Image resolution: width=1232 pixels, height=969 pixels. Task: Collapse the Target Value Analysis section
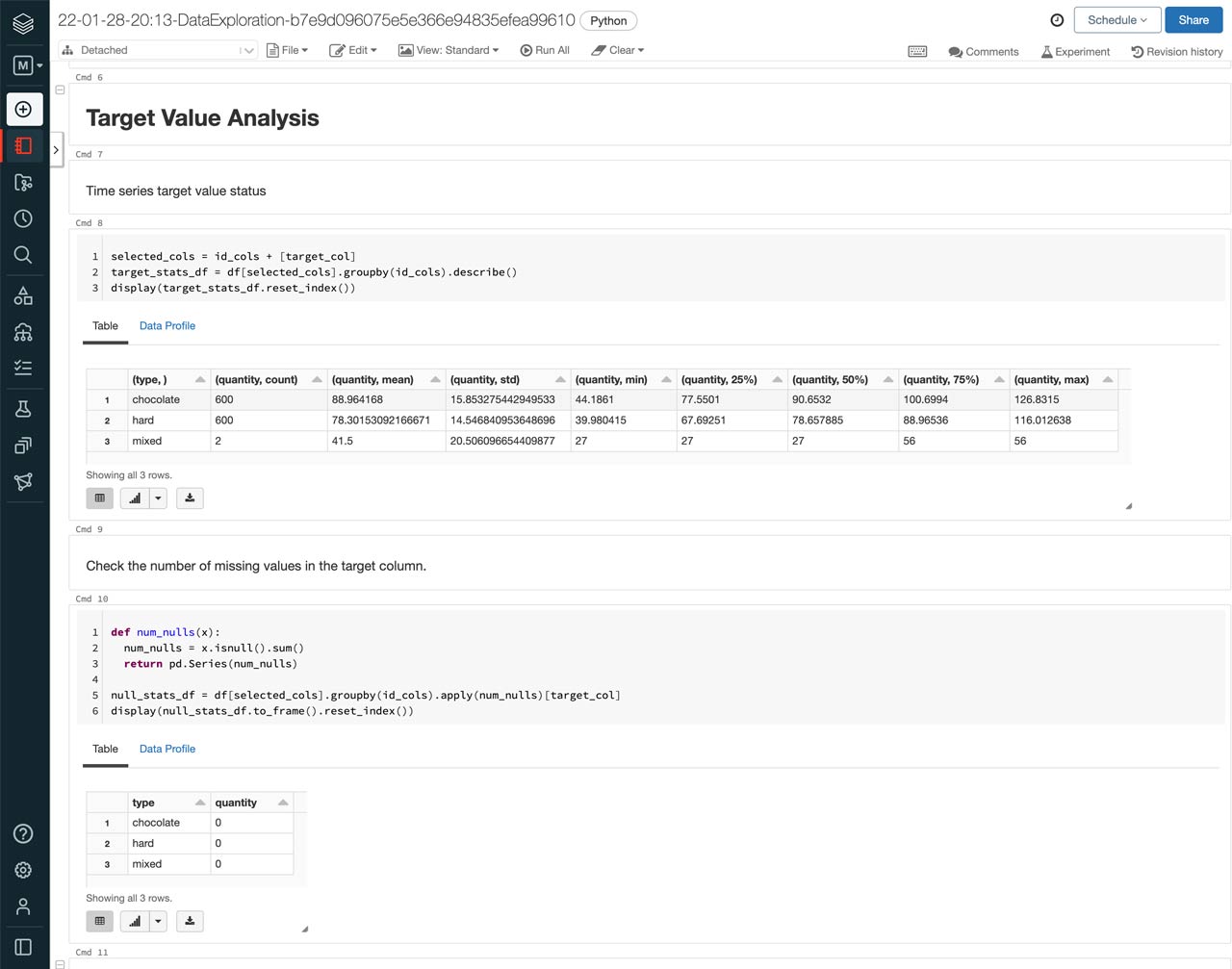pyautogui.click(x=60, y=89)
